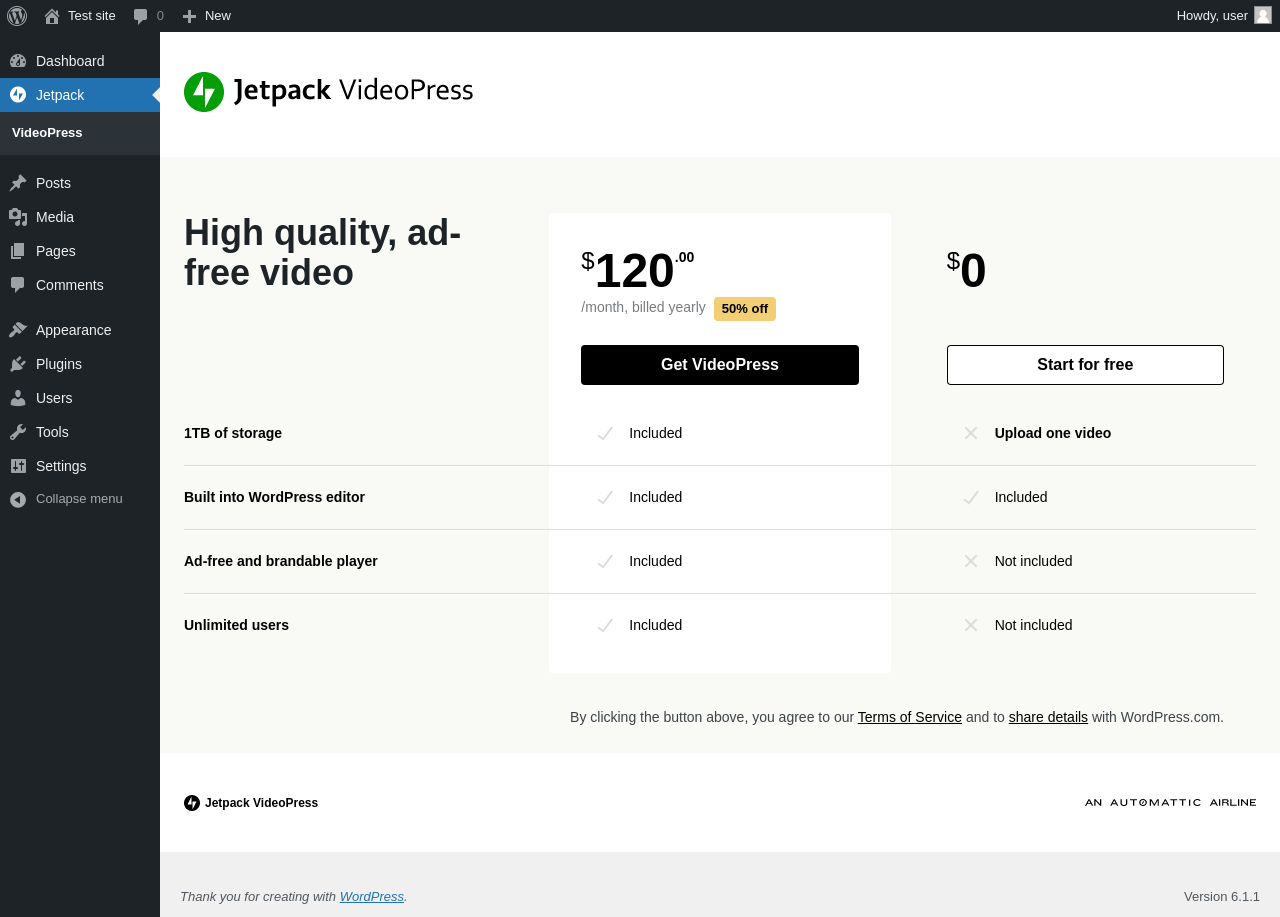Click the plus icon next to New
The height and width of the screenshot is (917, 1280).
189,16
